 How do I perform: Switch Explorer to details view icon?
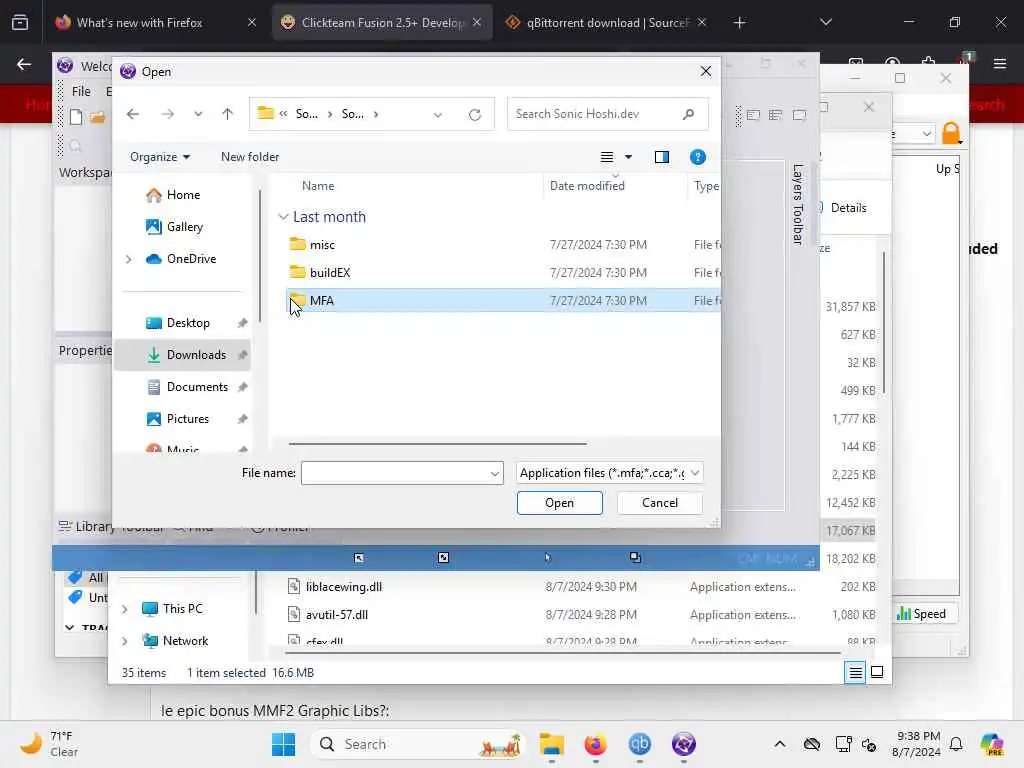pyautogui.click(x=855, y=672)
